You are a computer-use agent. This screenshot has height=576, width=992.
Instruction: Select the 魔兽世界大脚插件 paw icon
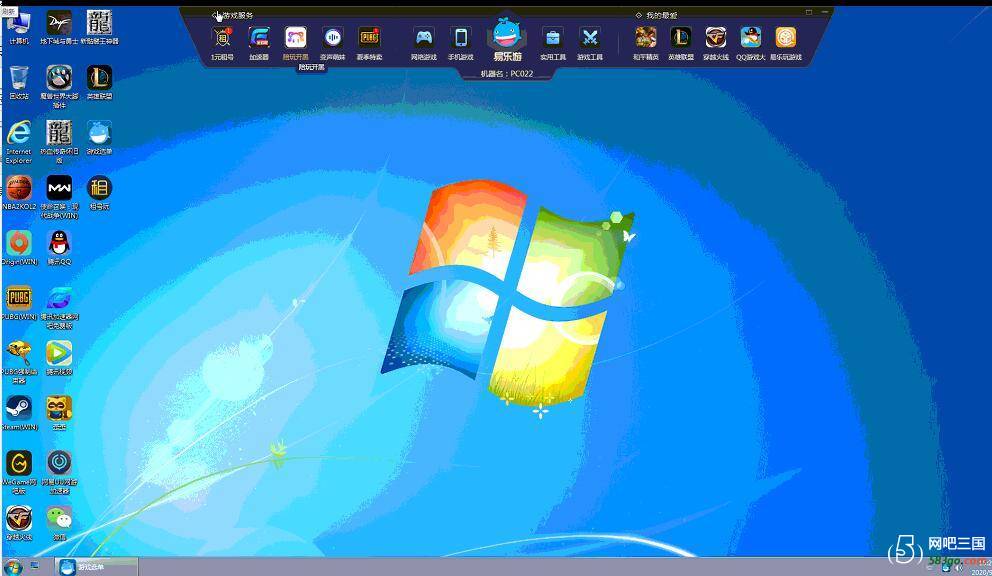point(59,87)
